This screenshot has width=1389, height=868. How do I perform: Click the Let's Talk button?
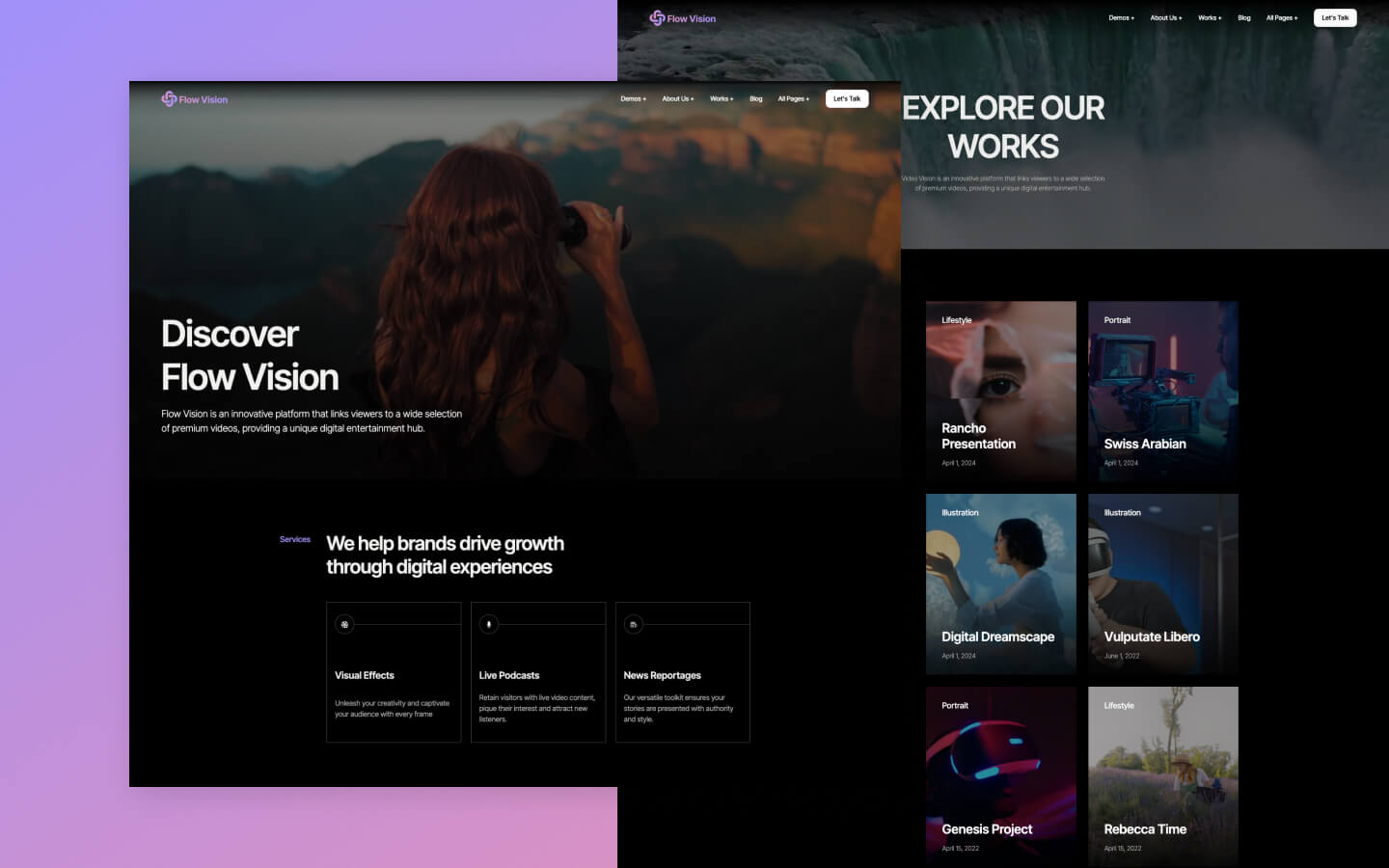coord(846,98)
